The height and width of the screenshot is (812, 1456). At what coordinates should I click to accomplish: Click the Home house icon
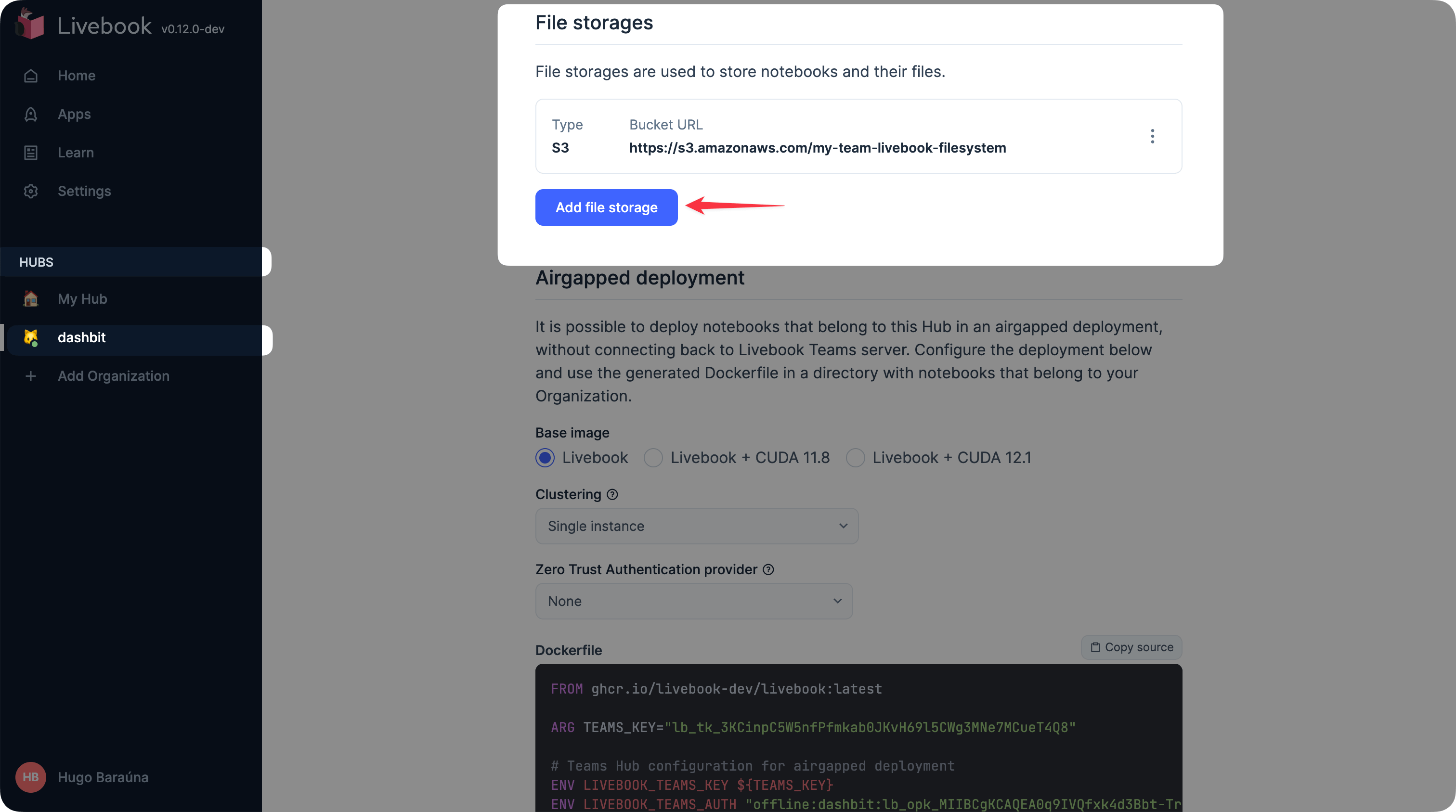[x=31, y=76]
